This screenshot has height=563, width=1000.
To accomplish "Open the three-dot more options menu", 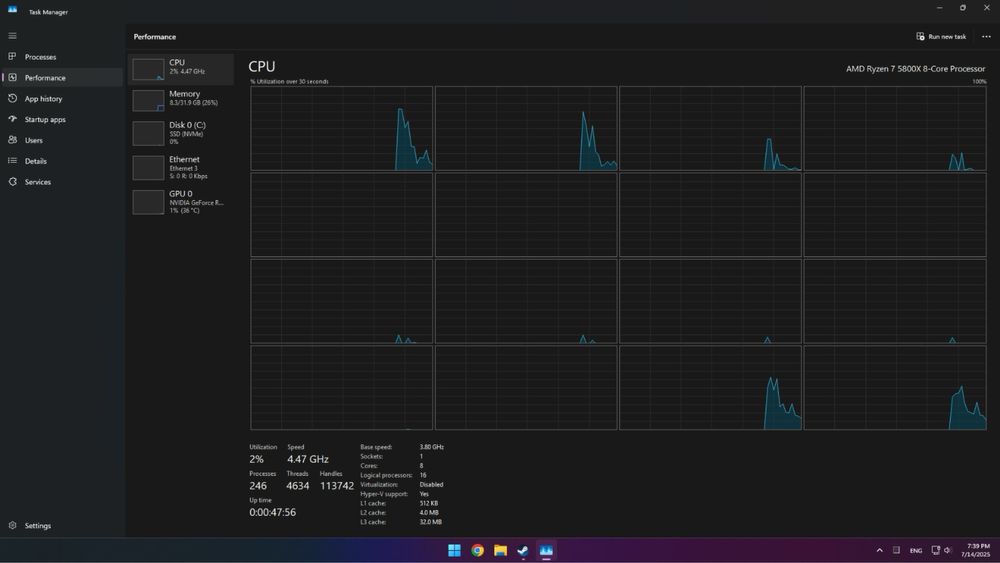I will [x=986, y=36].
